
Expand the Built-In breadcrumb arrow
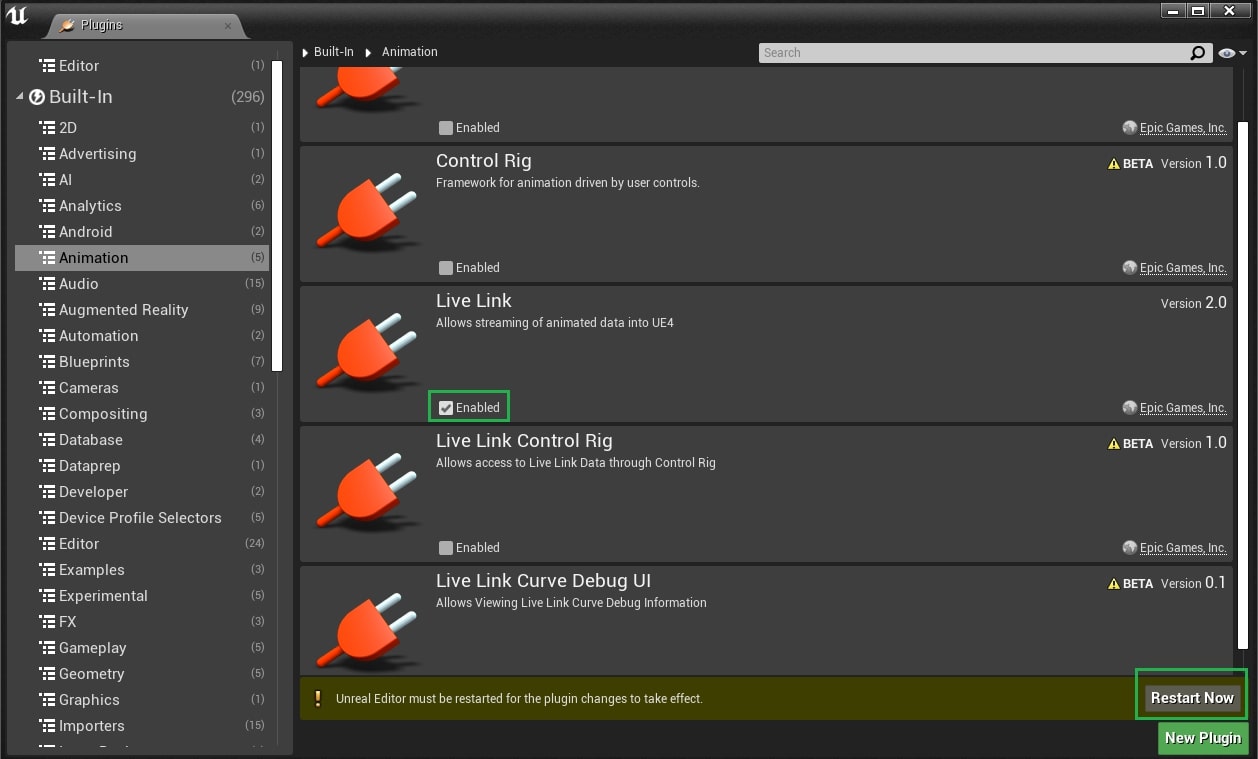(305, 52)
